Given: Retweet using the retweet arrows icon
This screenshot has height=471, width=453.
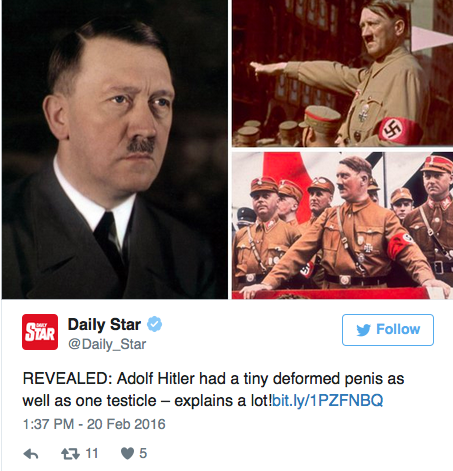Looking at the screenshot, I should point(70,454).
